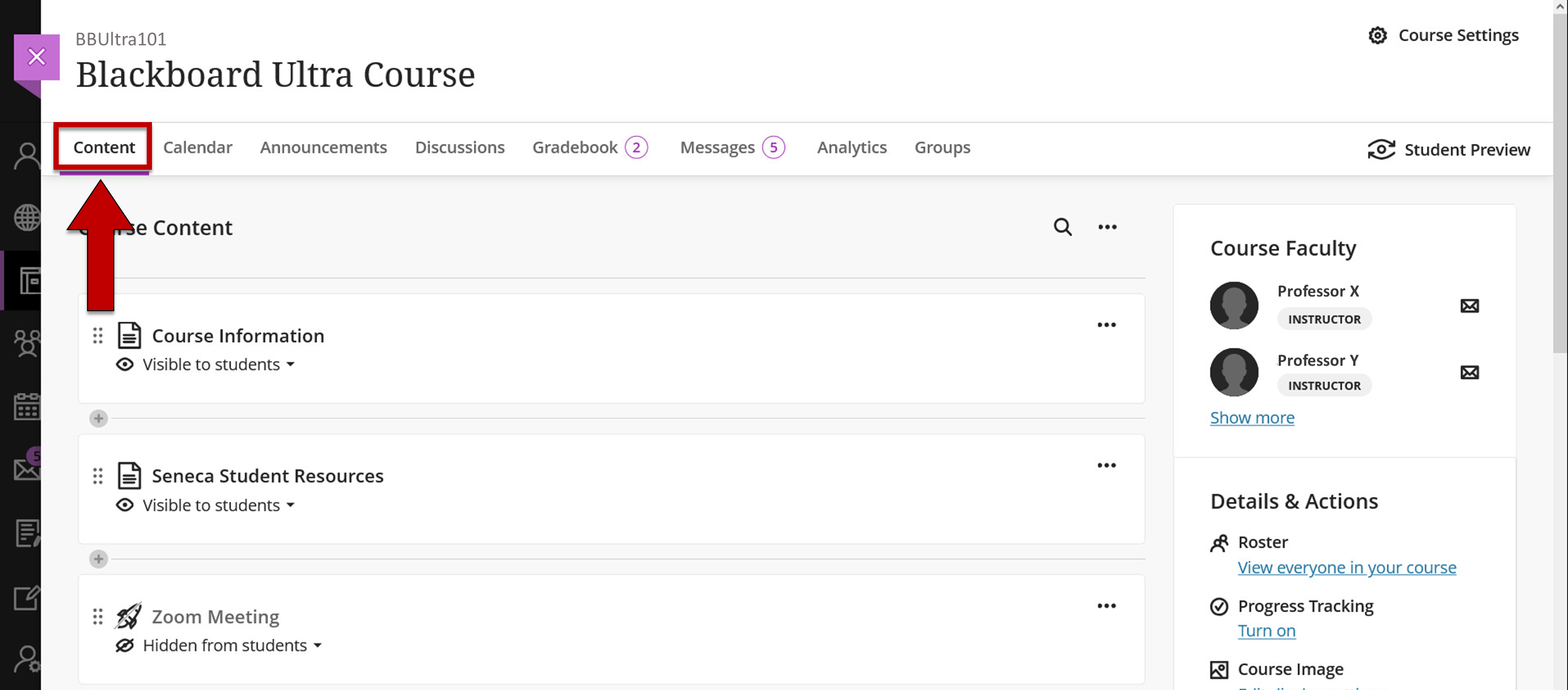Search course content with the magnifier icon

pyautogui.click(x=1063, y=227)
